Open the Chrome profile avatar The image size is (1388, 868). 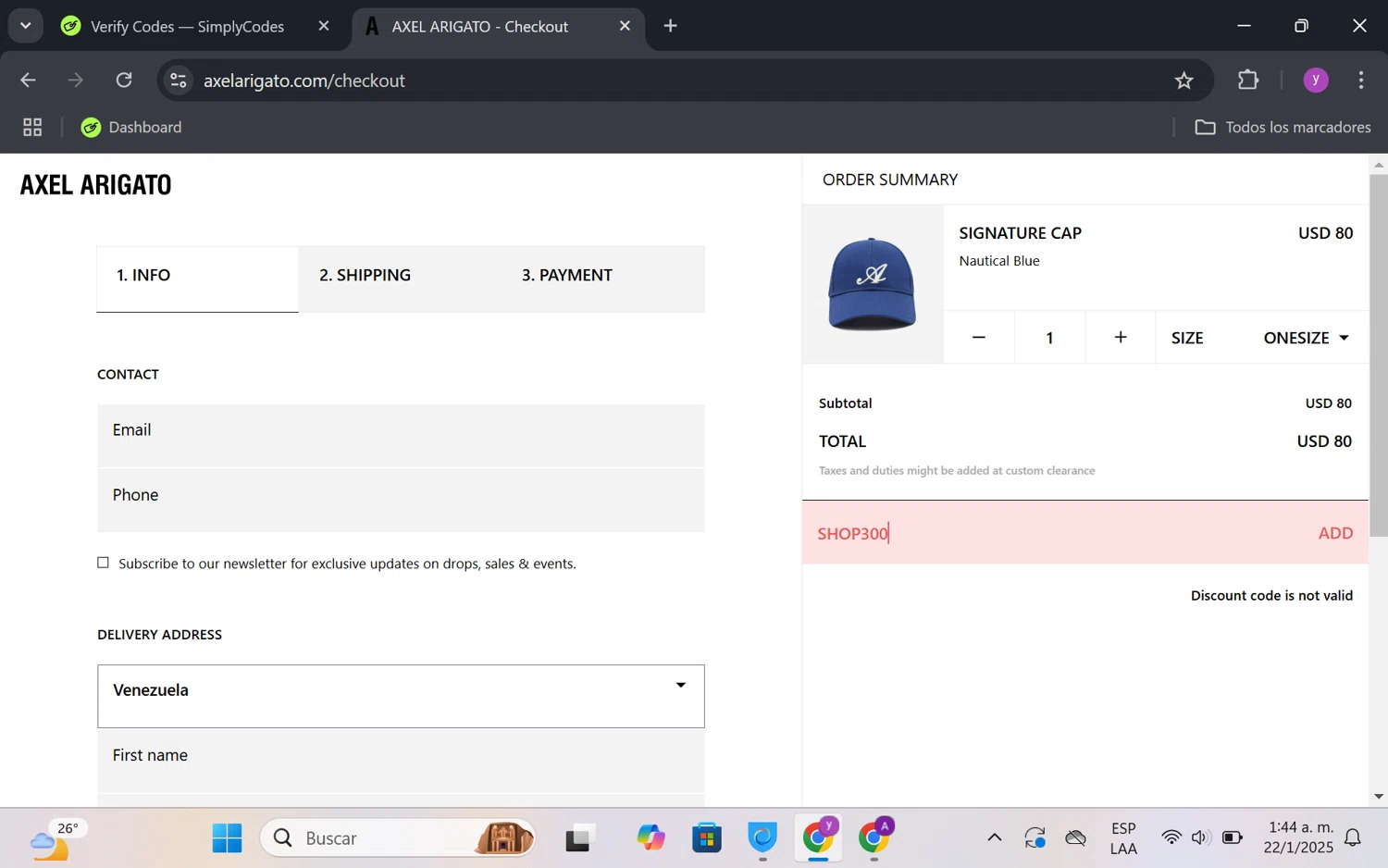click(x=1316, y=81)
